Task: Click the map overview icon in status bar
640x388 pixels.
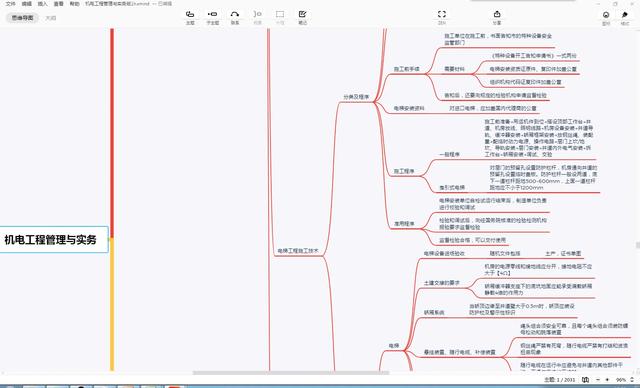Action: 585,379
